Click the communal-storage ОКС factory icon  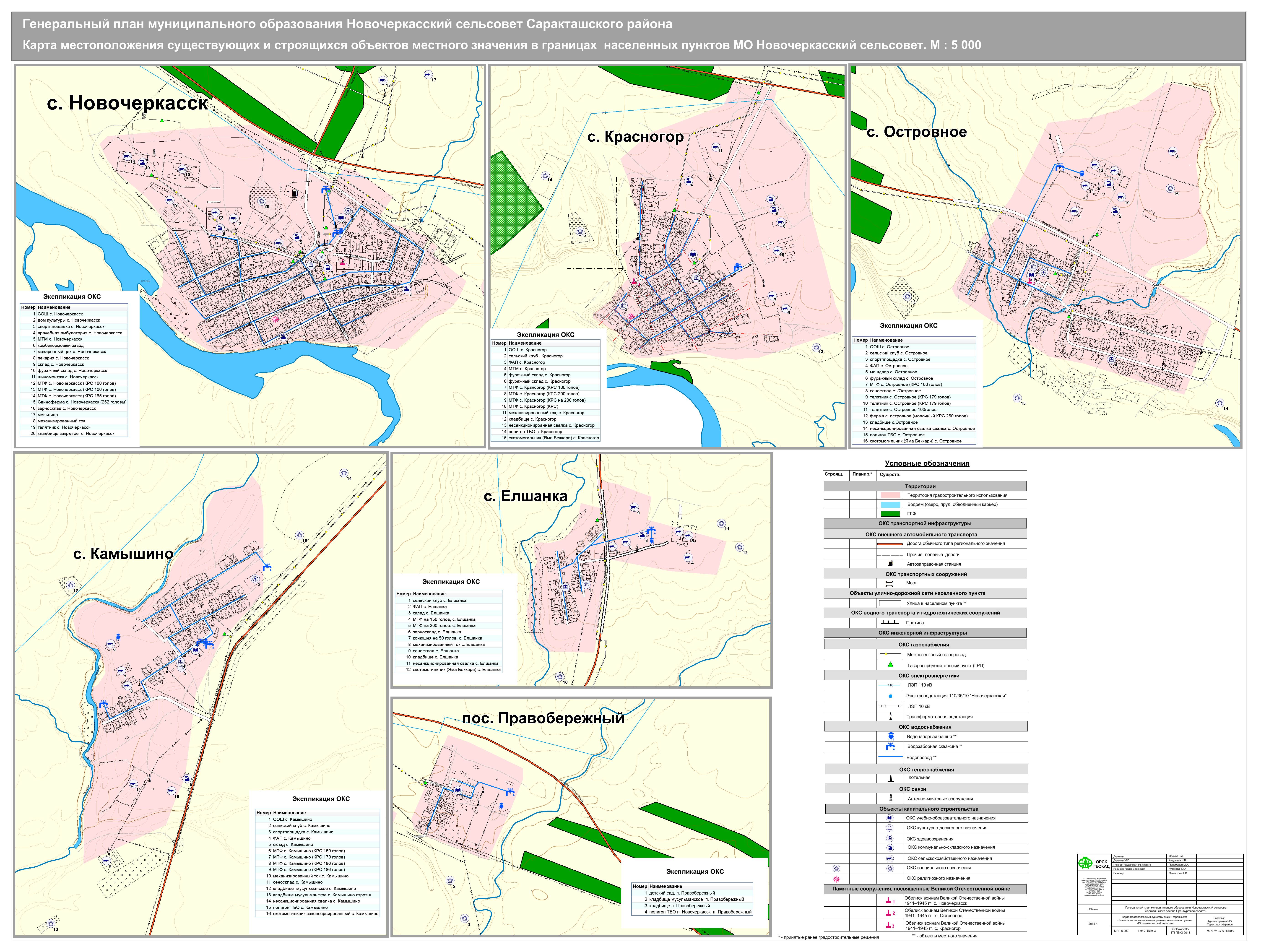(890, 848)
